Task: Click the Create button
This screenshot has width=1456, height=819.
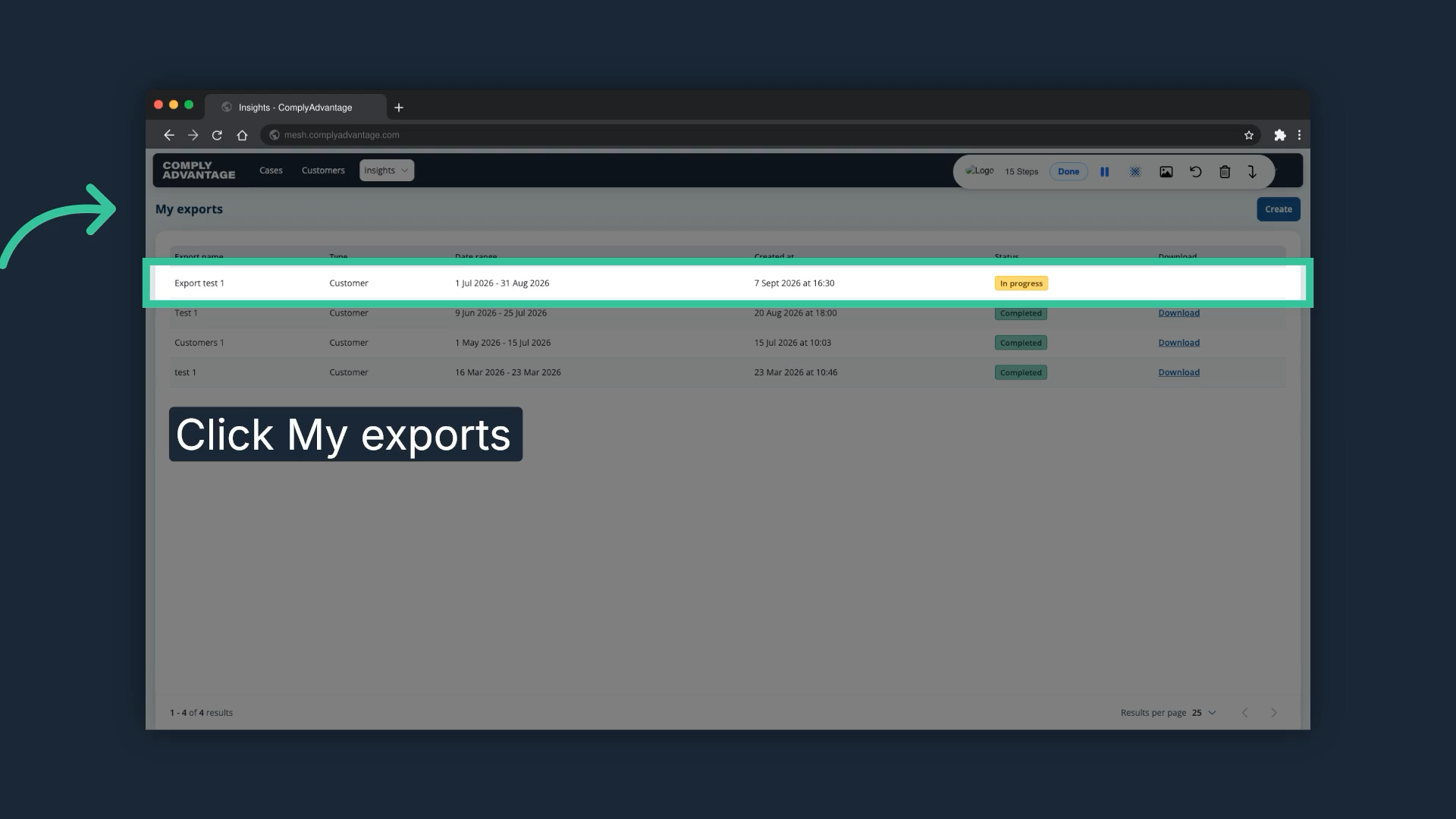Action: tap(1279, 209)
